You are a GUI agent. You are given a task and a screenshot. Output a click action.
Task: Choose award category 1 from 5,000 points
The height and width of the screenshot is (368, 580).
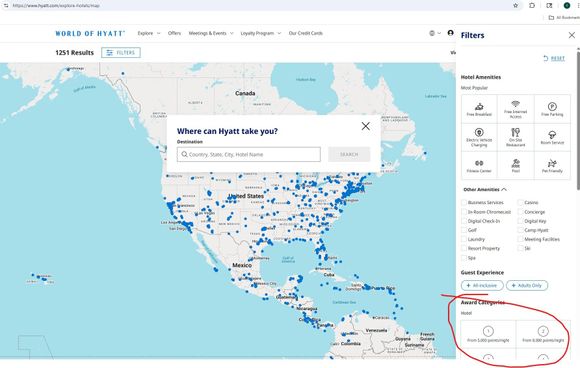click(x=488, y=334)
